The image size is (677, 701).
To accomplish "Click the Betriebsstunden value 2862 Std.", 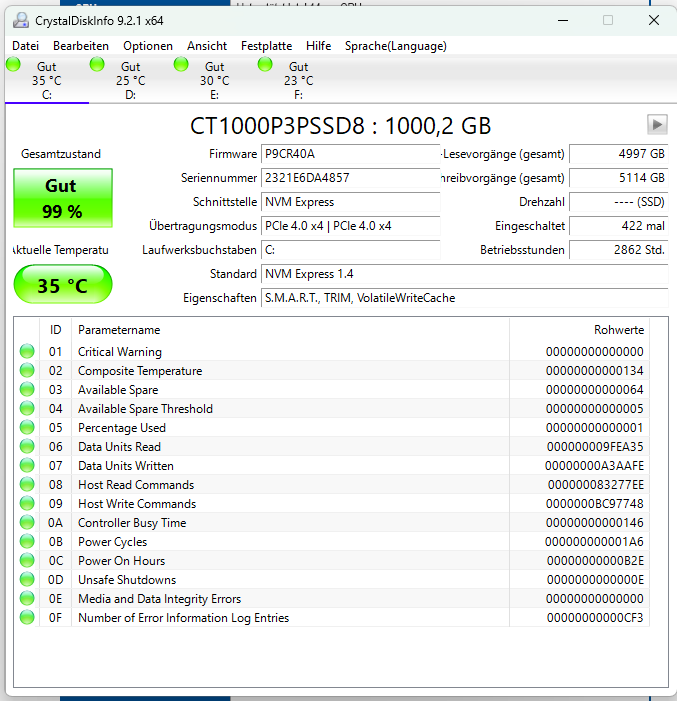I will [x=618, y=249].
